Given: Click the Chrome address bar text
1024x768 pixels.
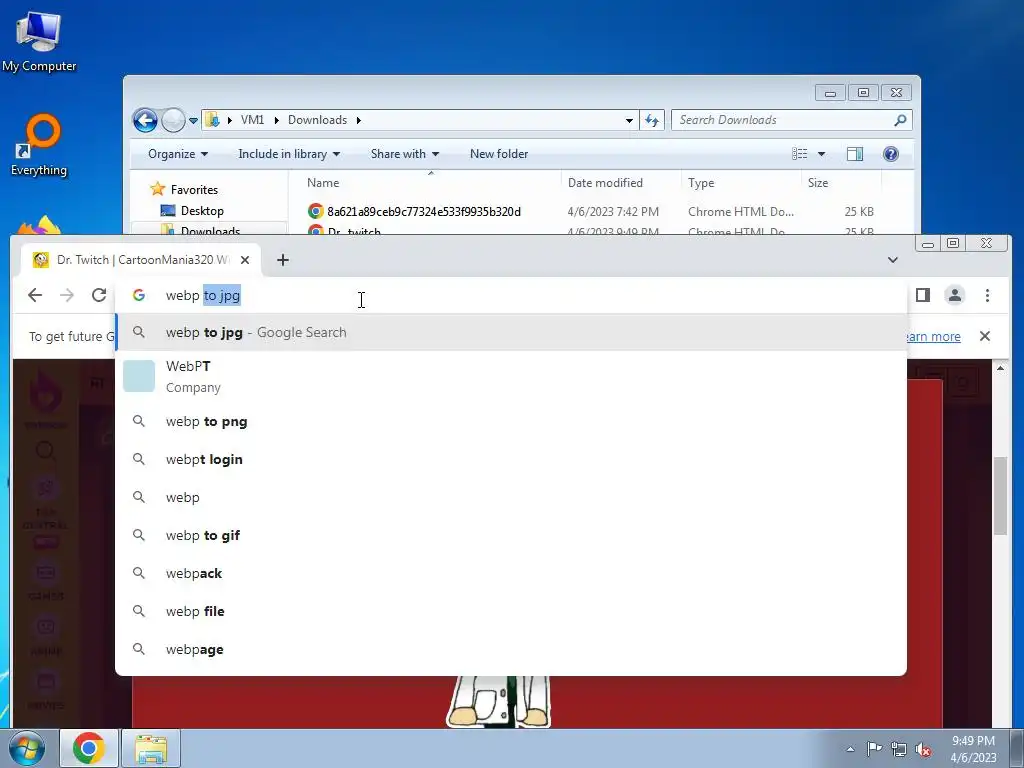Looking at the screenshot, I should tap(203, 295).
